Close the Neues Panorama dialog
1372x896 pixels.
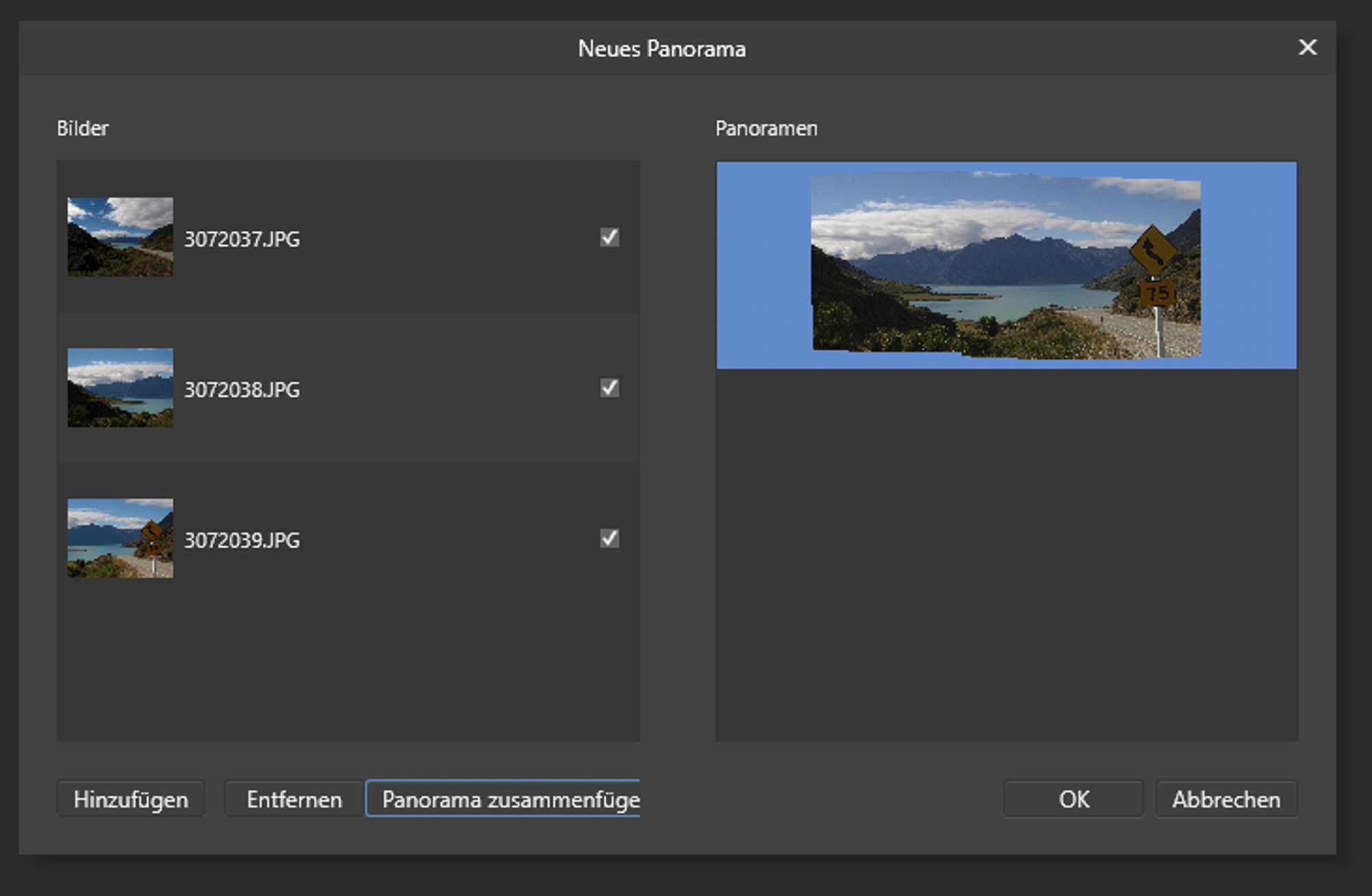coord(1308,47)
